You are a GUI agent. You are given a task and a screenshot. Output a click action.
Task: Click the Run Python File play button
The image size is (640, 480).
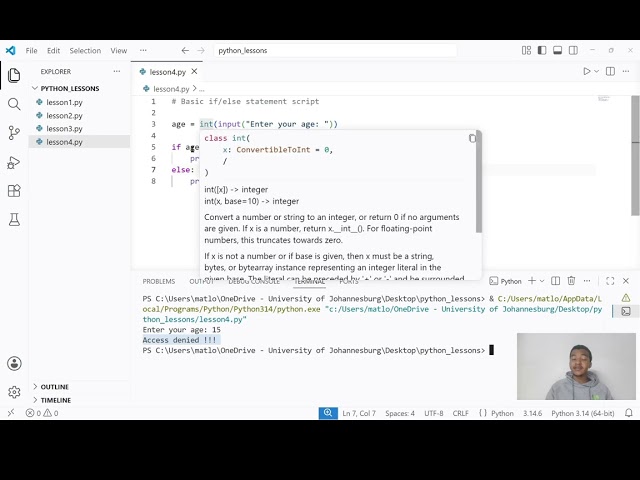(587, 71)
